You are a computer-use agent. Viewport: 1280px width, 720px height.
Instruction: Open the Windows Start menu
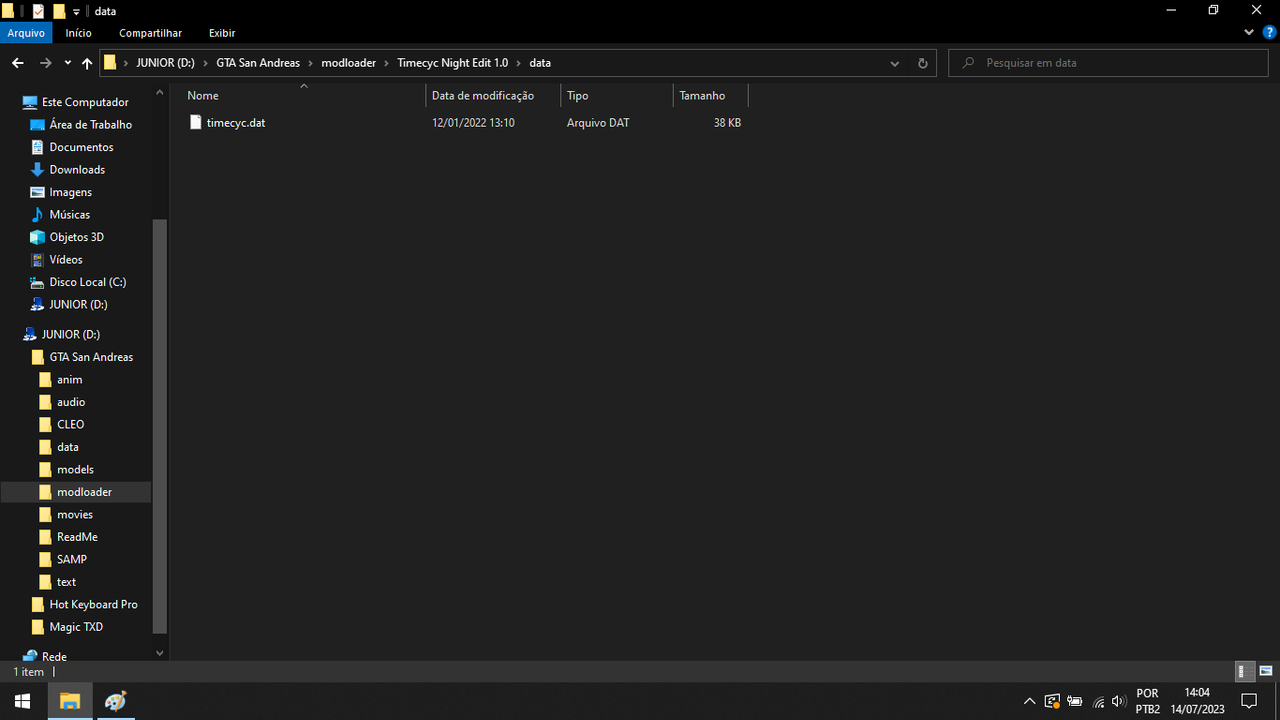[x=22, y=701]
